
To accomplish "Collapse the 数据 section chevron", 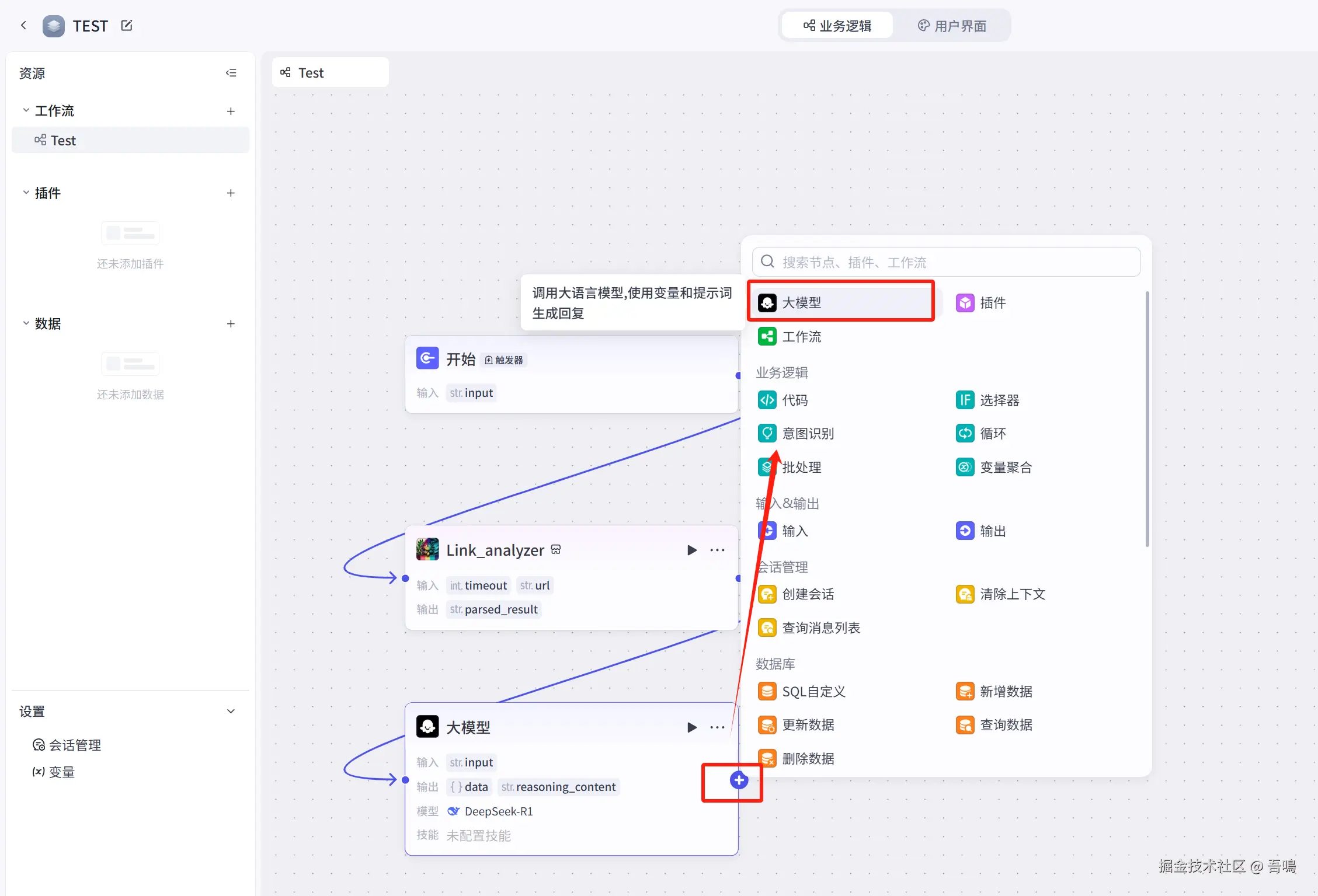I will click(x=26, y=323).
